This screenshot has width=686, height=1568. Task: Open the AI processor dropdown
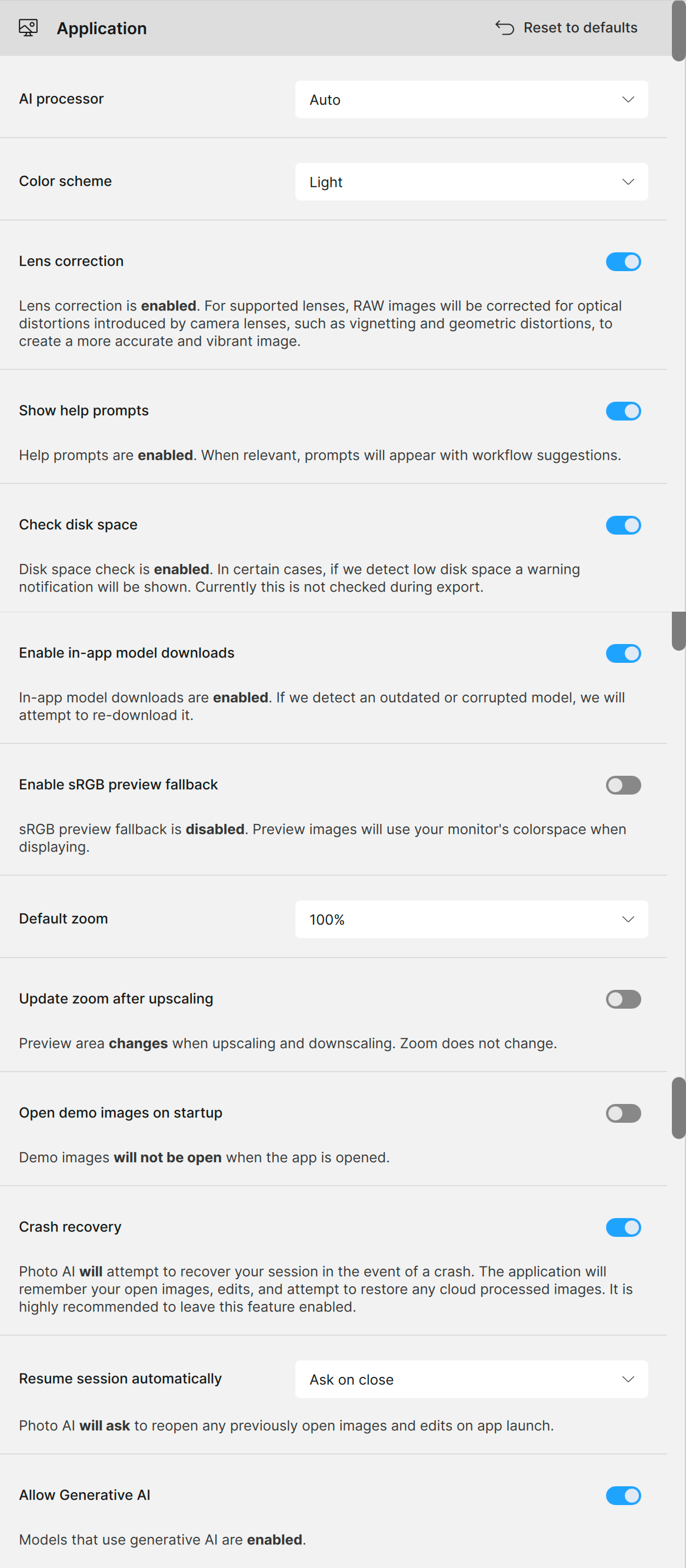click(471, 99)
